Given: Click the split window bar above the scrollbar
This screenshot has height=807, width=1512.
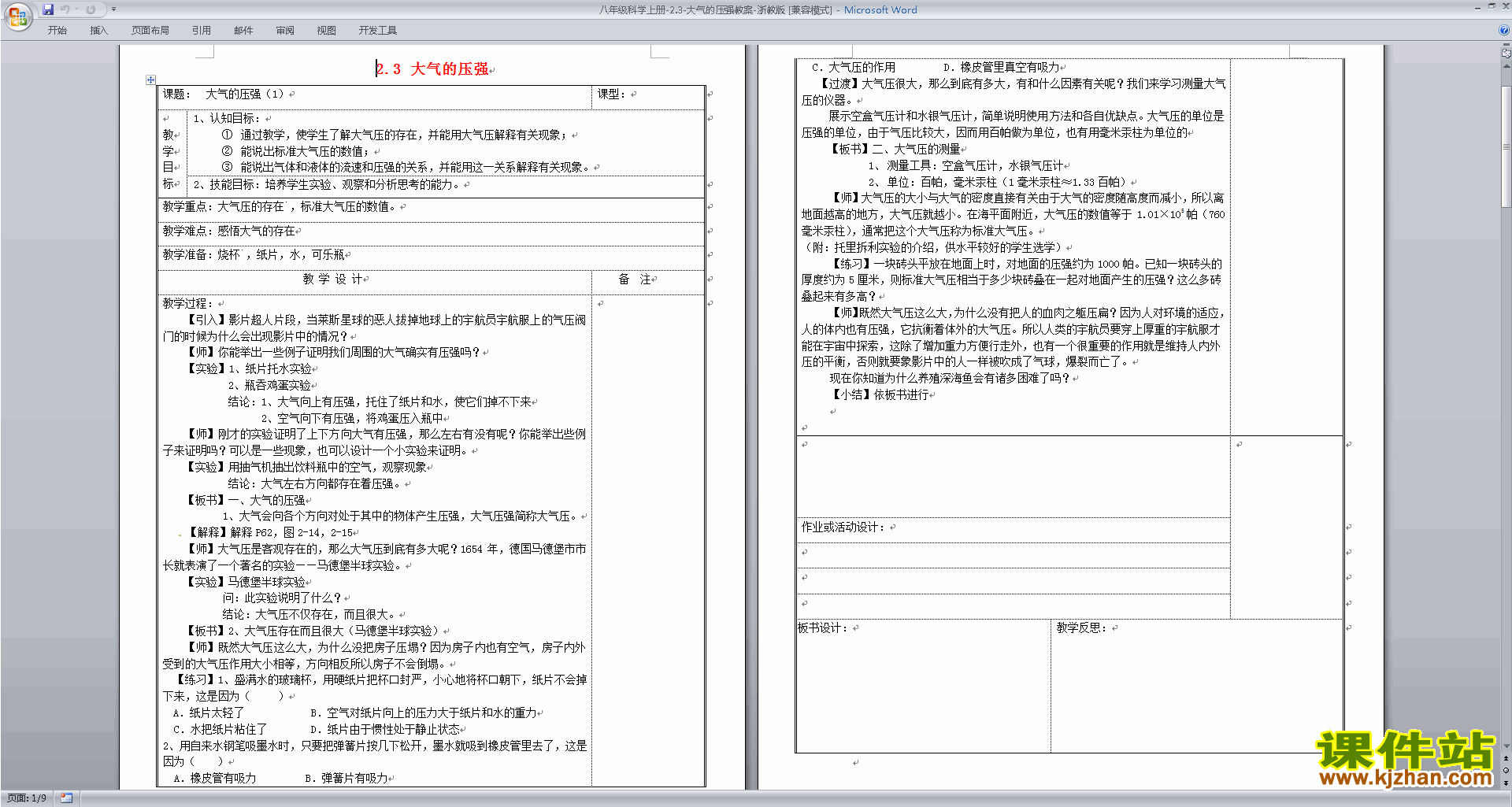Looking at the screenshot, I should pos(1506,46).
